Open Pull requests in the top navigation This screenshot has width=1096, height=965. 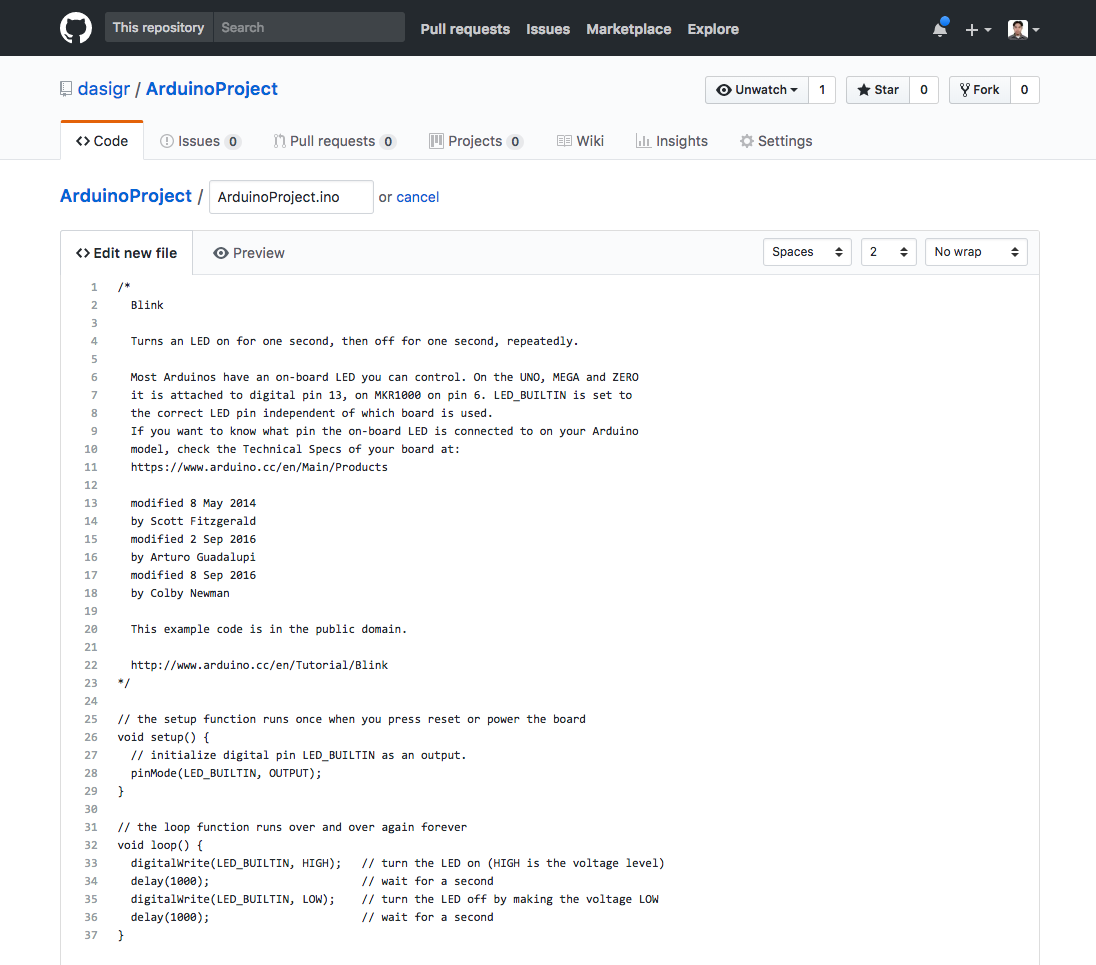click(x=465, y=29)
